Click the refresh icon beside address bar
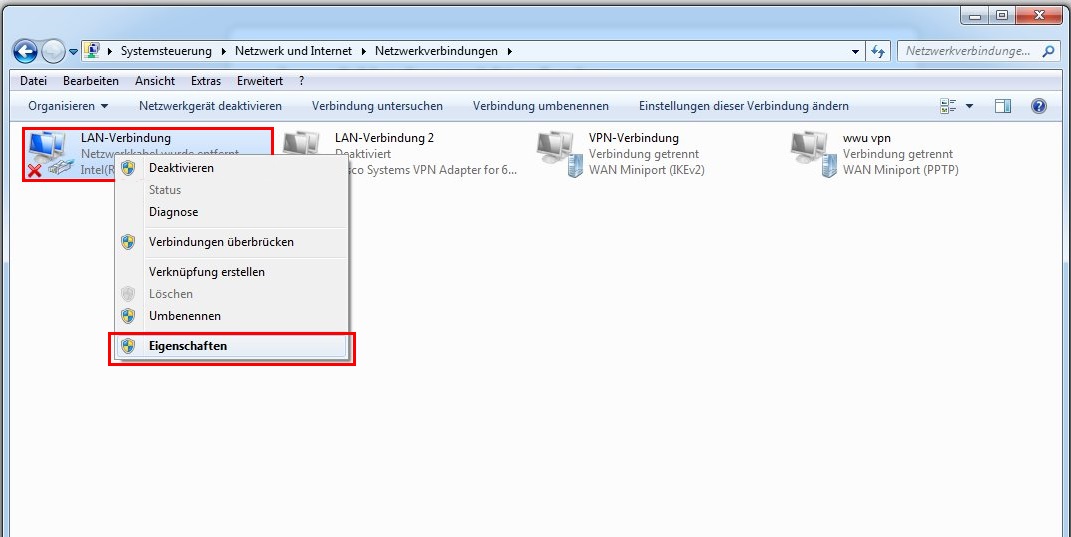This screenshot has width=1071, height=537. pos(879,51)
